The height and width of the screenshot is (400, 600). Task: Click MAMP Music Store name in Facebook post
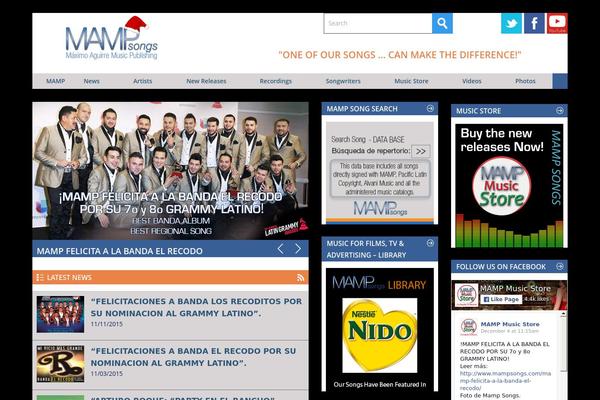[510, 324]
